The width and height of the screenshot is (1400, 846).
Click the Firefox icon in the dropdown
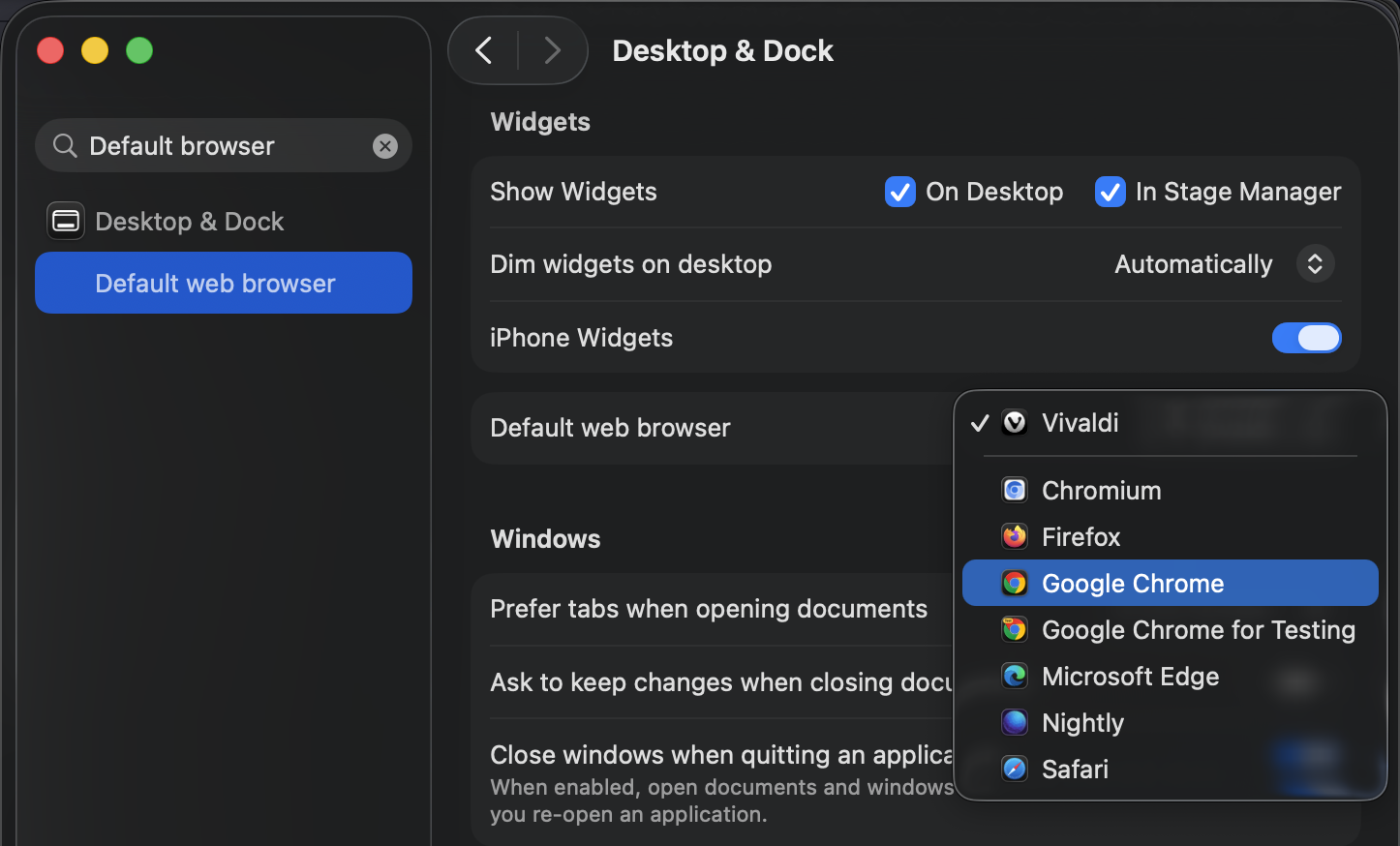pos(1014,536)
